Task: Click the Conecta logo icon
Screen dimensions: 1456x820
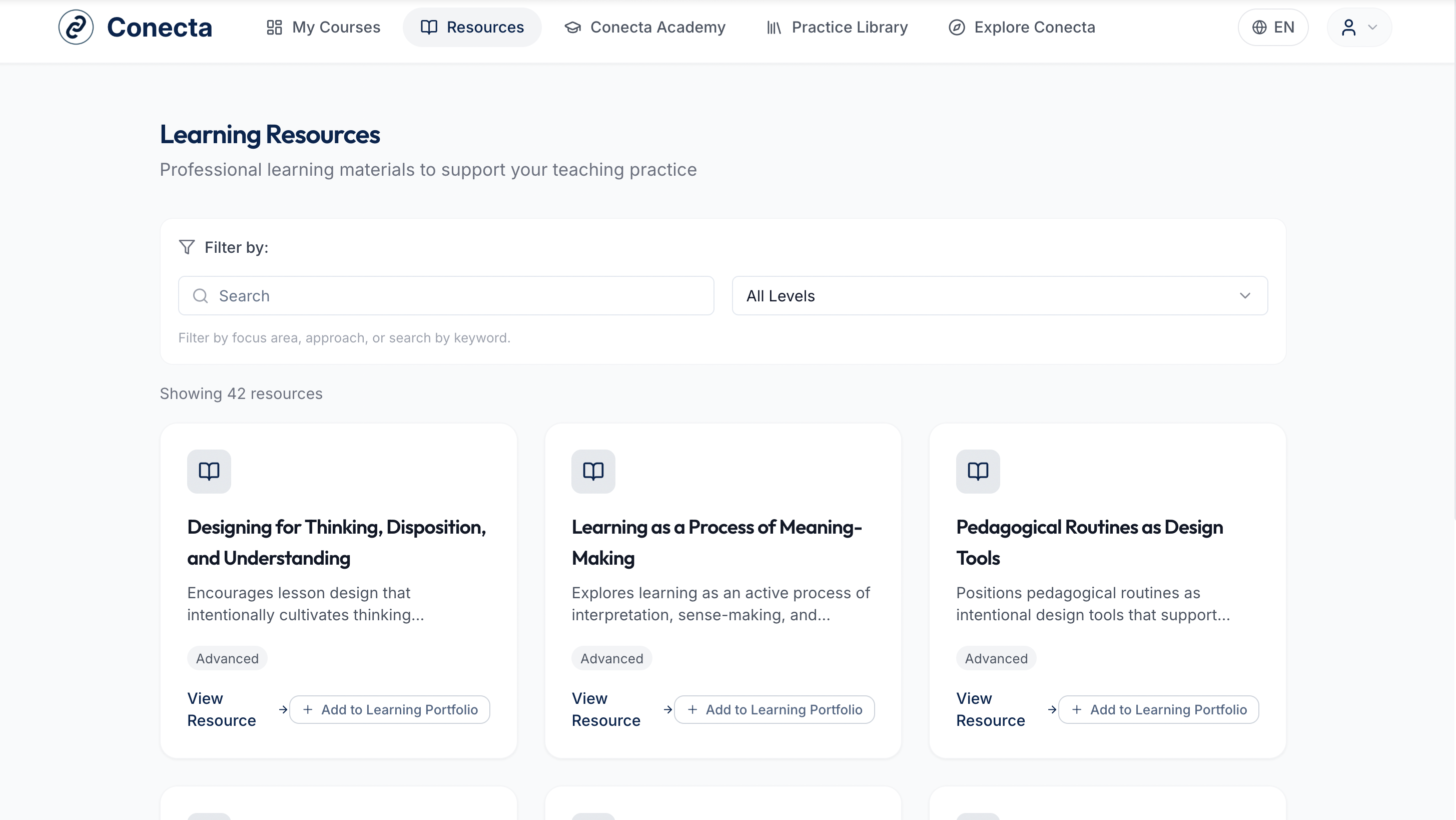Action: [76, 27]
